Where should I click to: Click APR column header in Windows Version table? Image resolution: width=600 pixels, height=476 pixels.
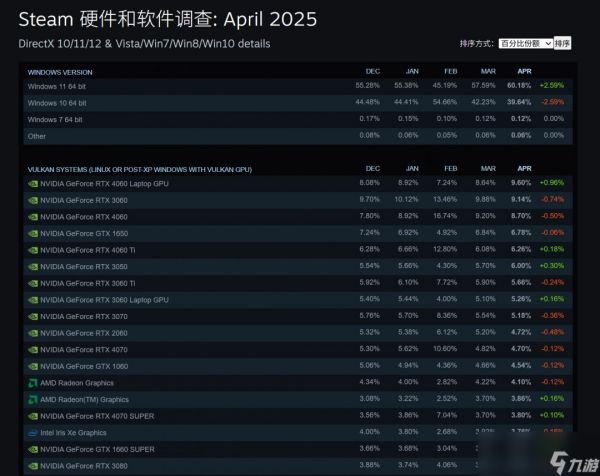524,72
